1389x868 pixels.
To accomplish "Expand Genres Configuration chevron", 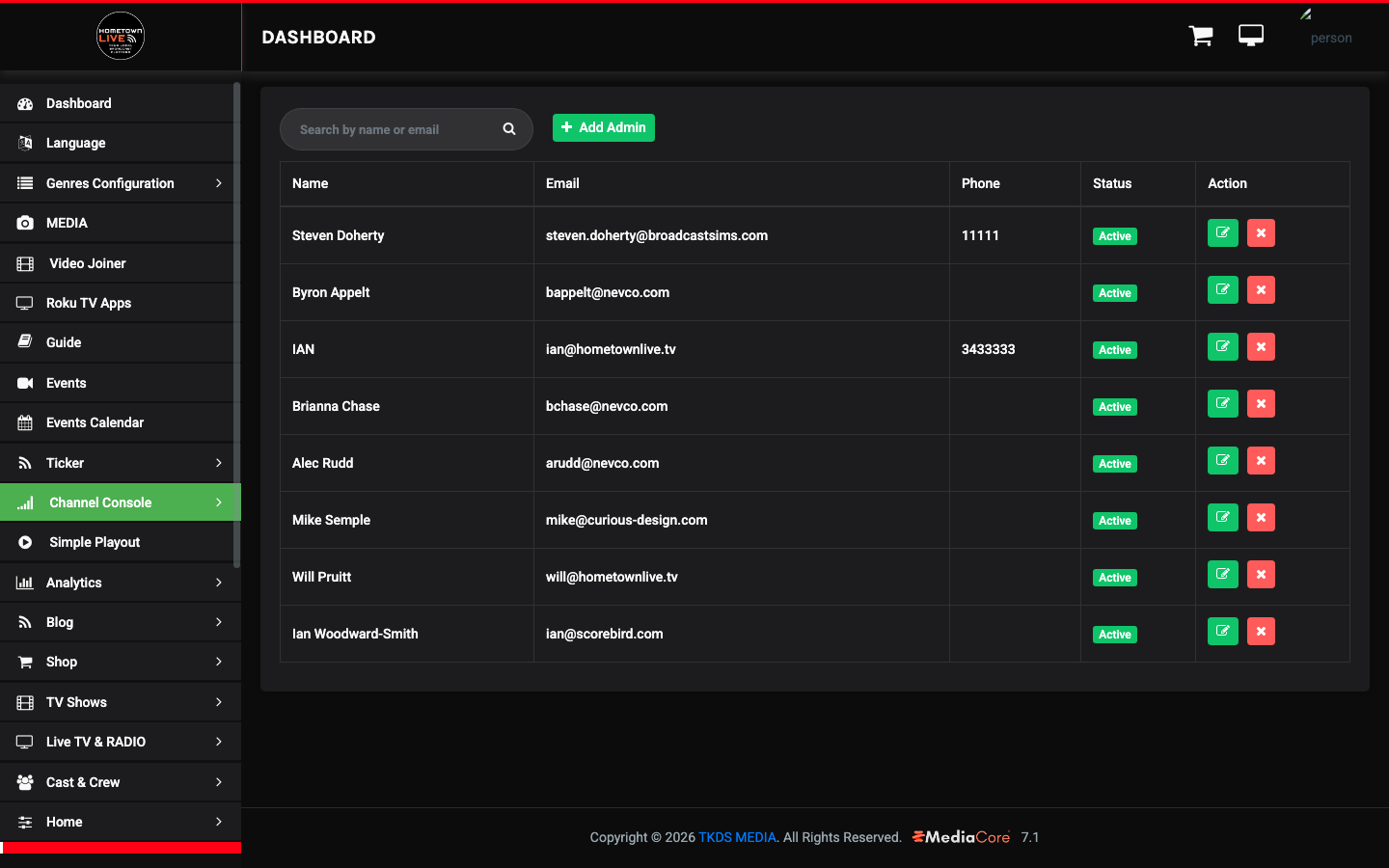I will [x=219, y=183].
